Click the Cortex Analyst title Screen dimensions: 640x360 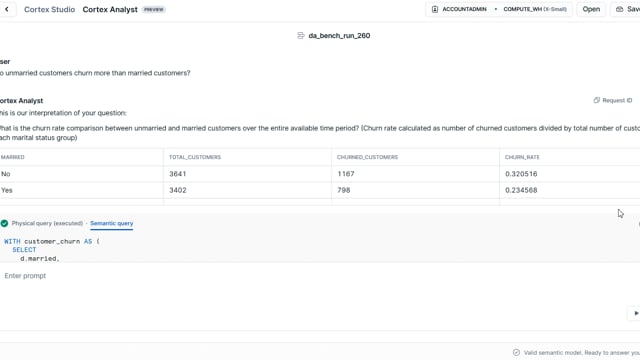tap(110, 9)
